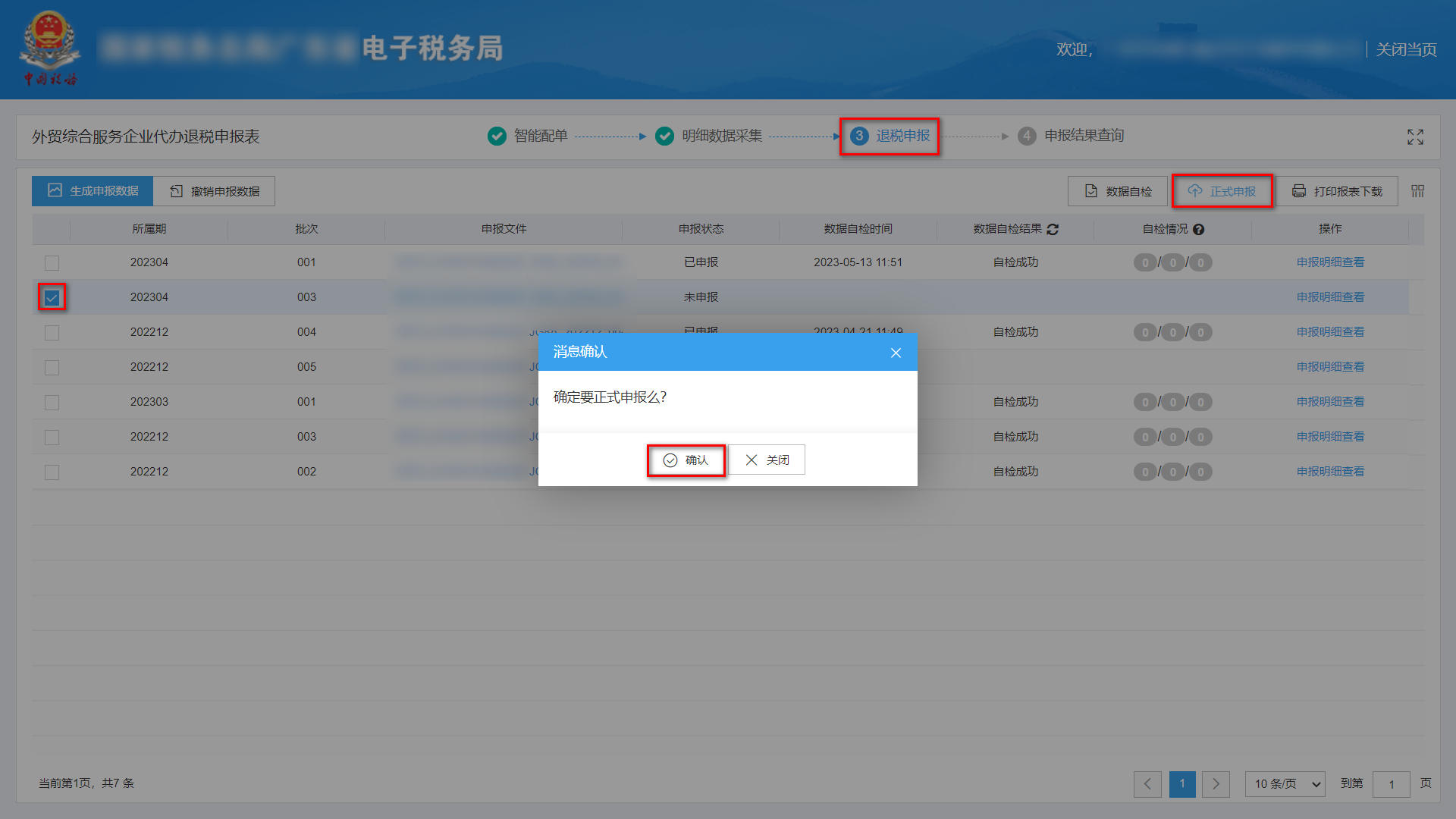
Task: Type target page in the 到第 input field
Action: pos(1392,784)
